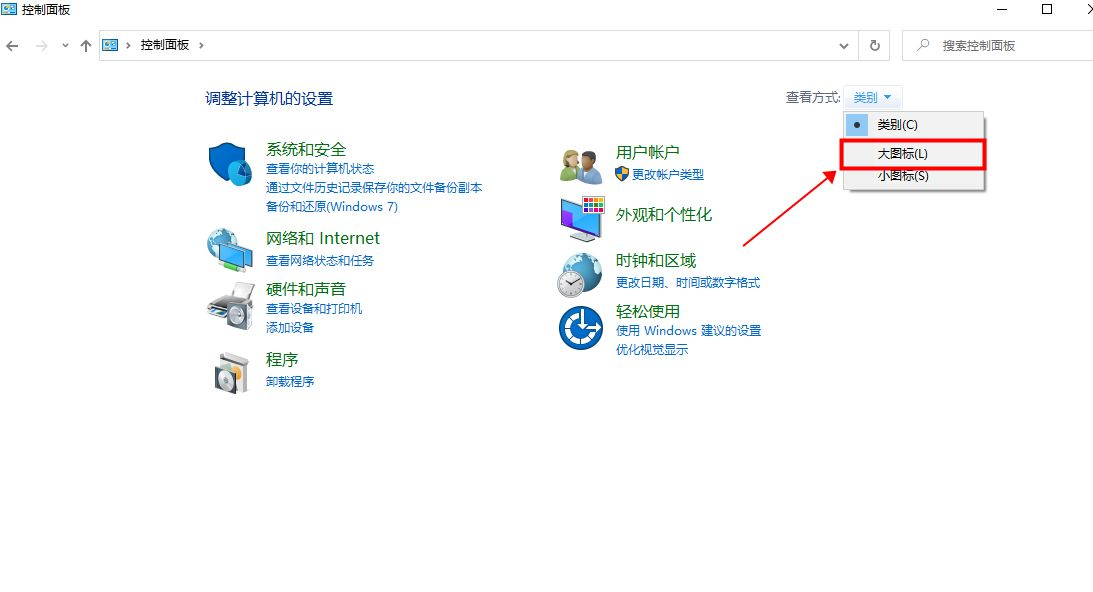
Task: Open recent locations dropdown arrow
Action: 65,46
